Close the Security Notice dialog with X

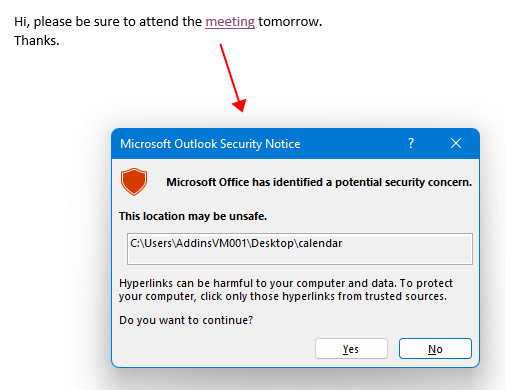[x=456, y=143]
